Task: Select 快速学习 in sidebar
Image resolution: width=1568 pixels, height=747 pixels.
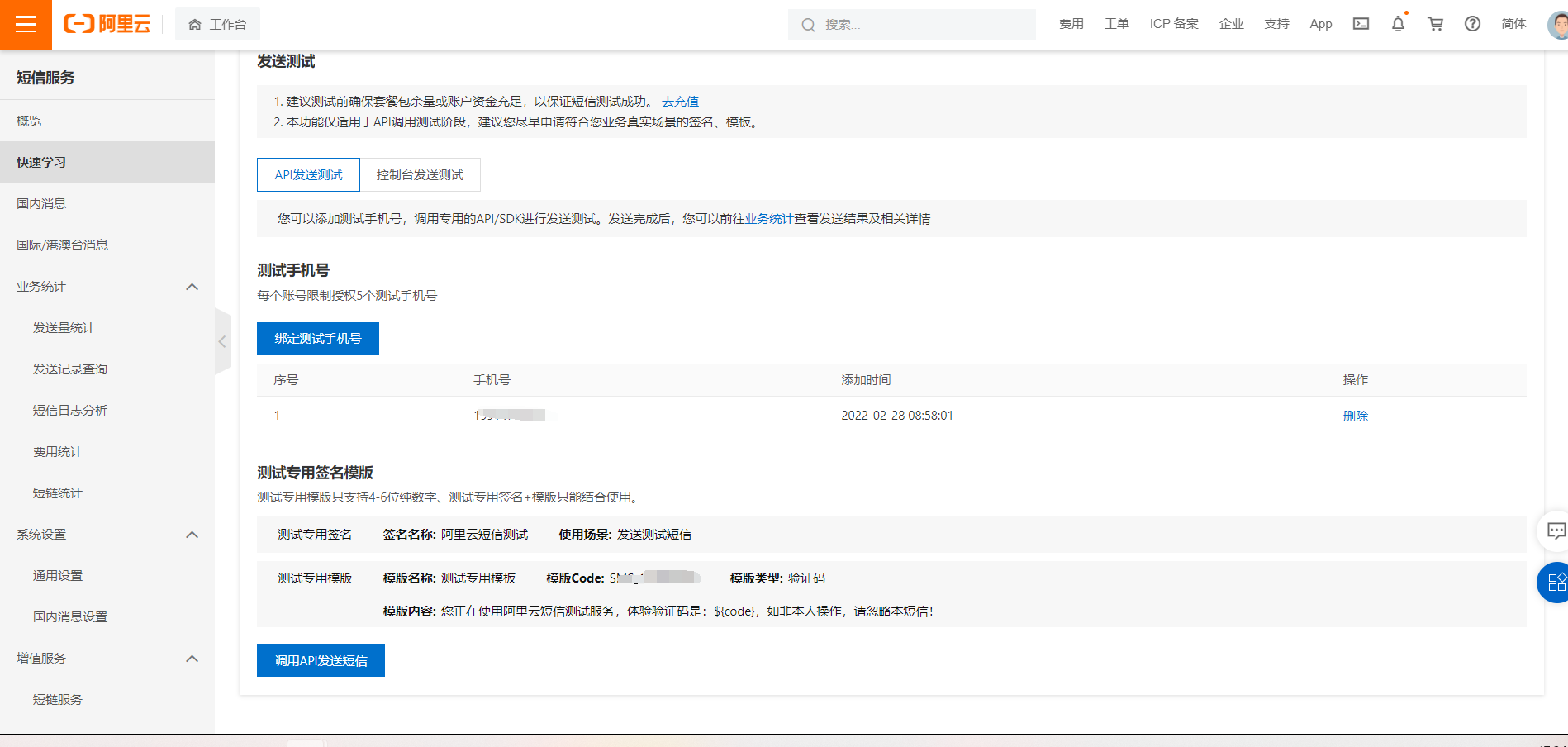Action: [x=107, y=162]
